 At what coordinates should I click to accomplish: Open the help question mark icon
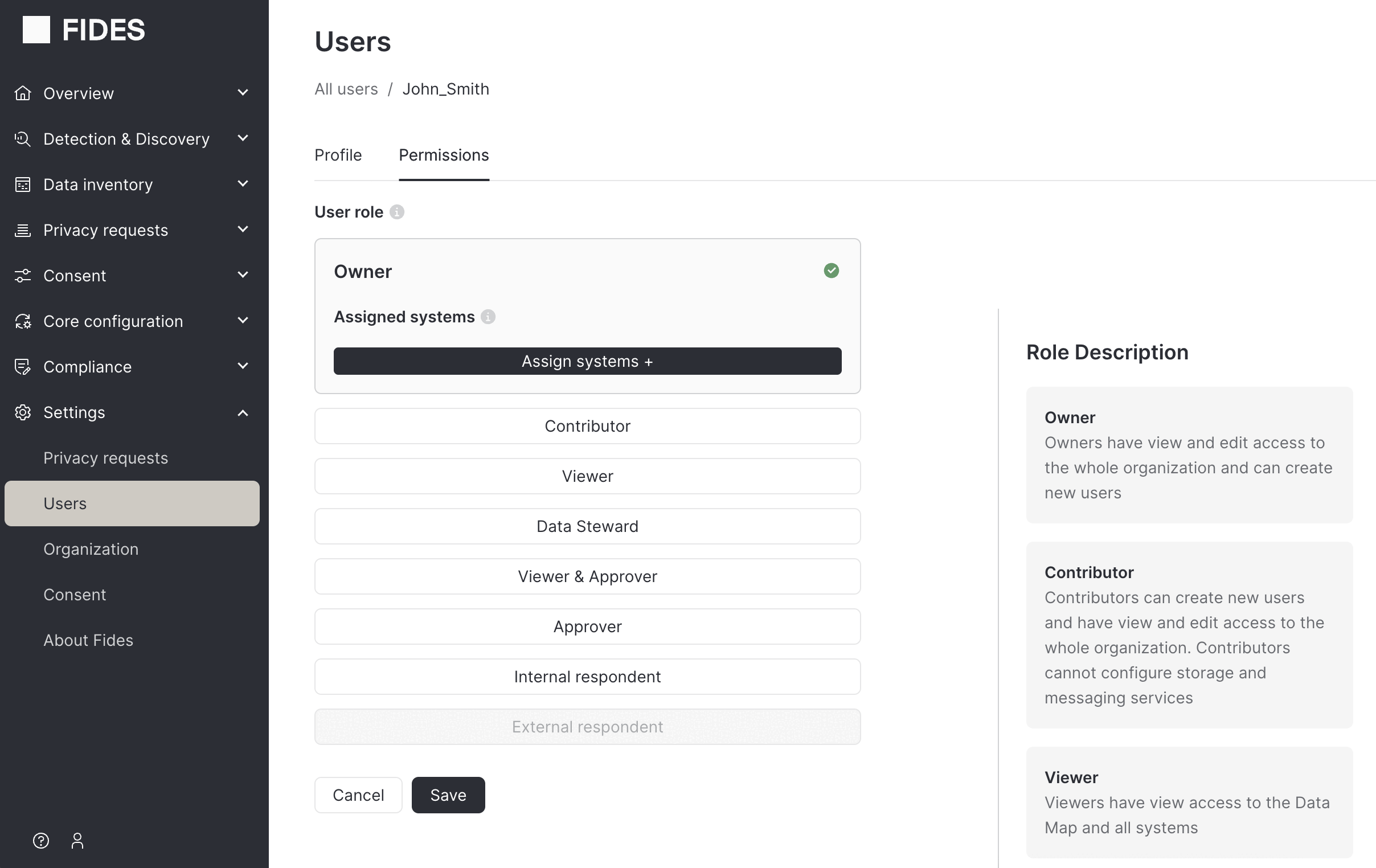pyautogui.click(x=41, y=841)
